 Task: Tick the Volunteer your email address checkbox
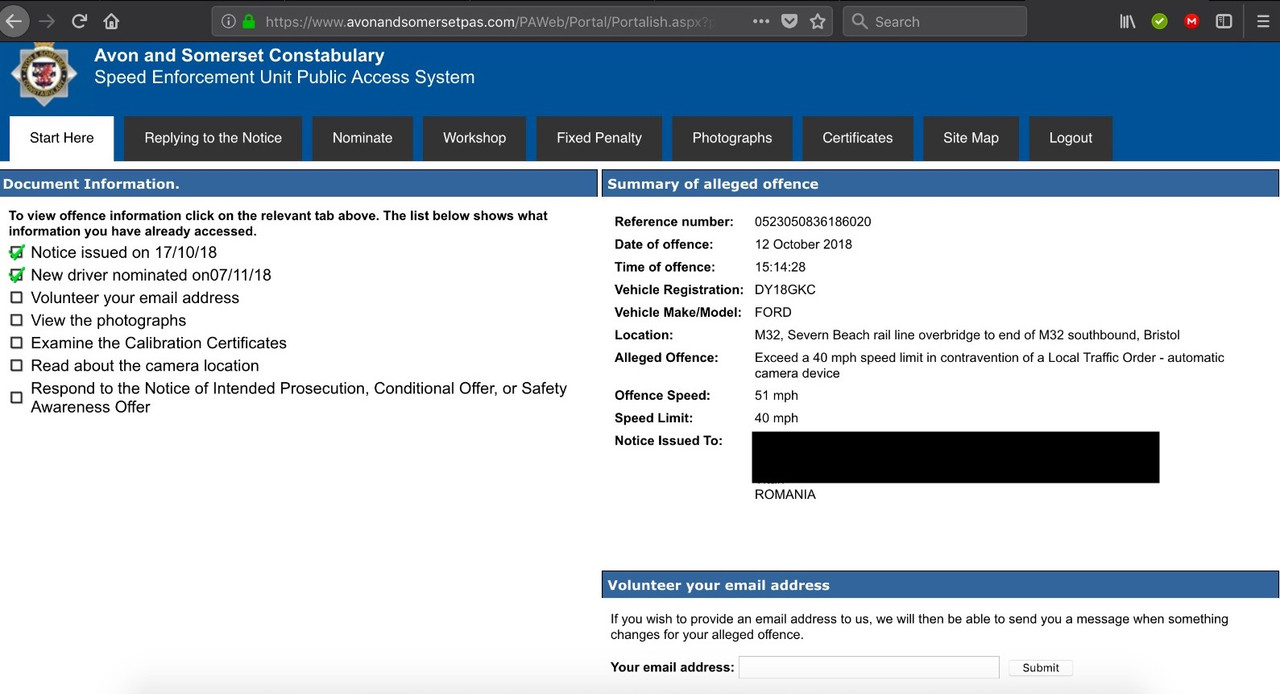16,298
